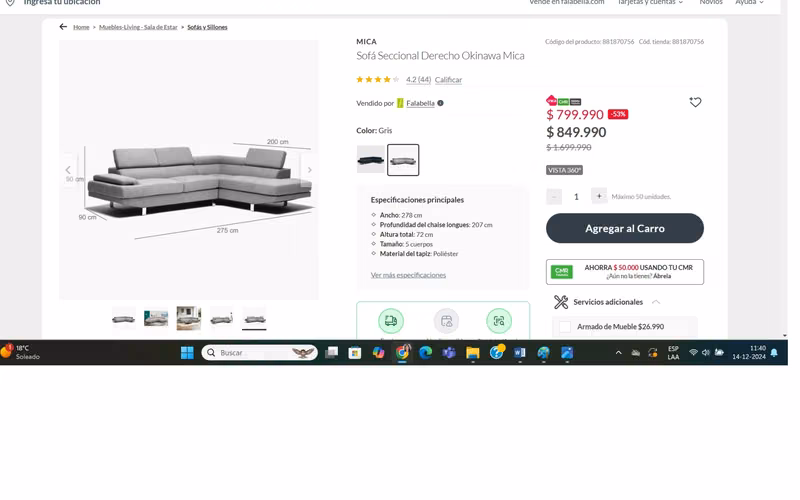Add product to favorites with heart icon
Image resolution: width=800 pixels, height=500 pixels.
coord(695,102)
